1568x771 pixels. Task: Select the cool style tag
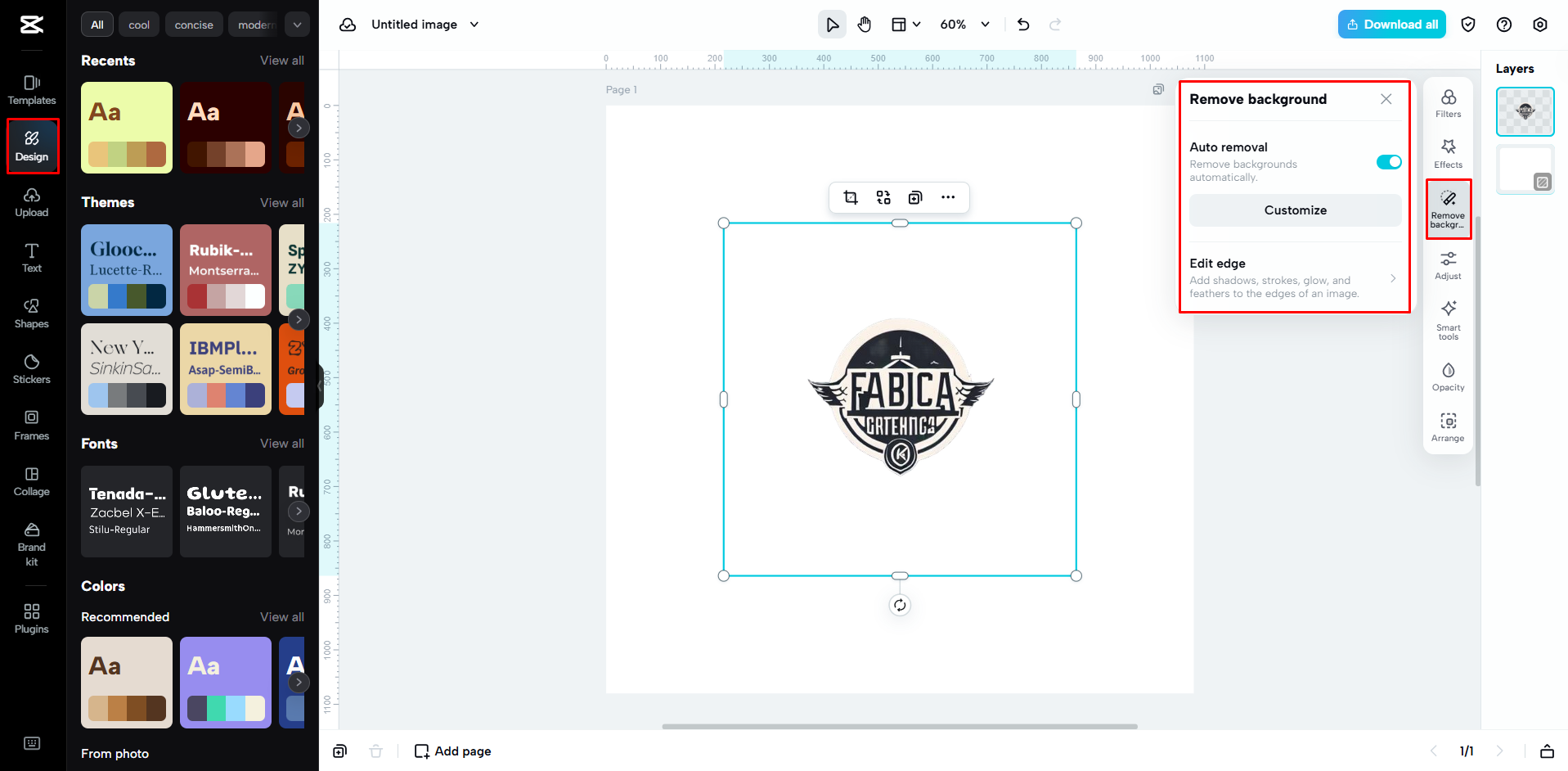(138, 24)
